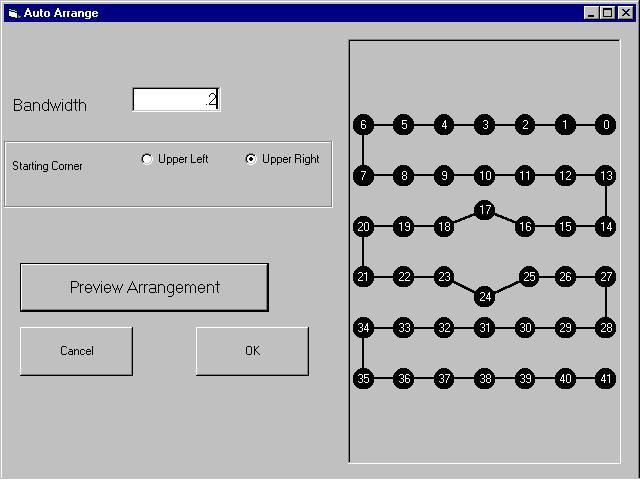Click node 16 in the preview
The width and height of the screenshot is (640, 480).
coord(525,226)
